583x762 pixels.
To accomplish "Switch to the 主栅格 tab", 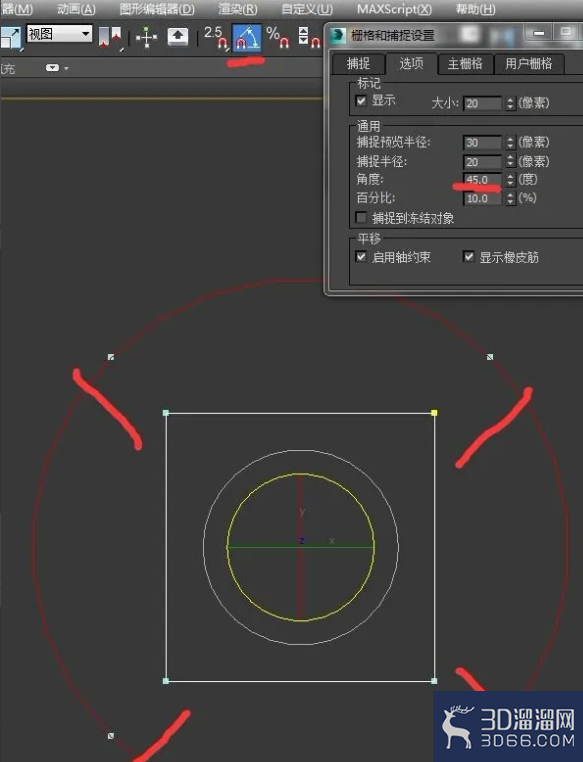I will tap(465, 64).
